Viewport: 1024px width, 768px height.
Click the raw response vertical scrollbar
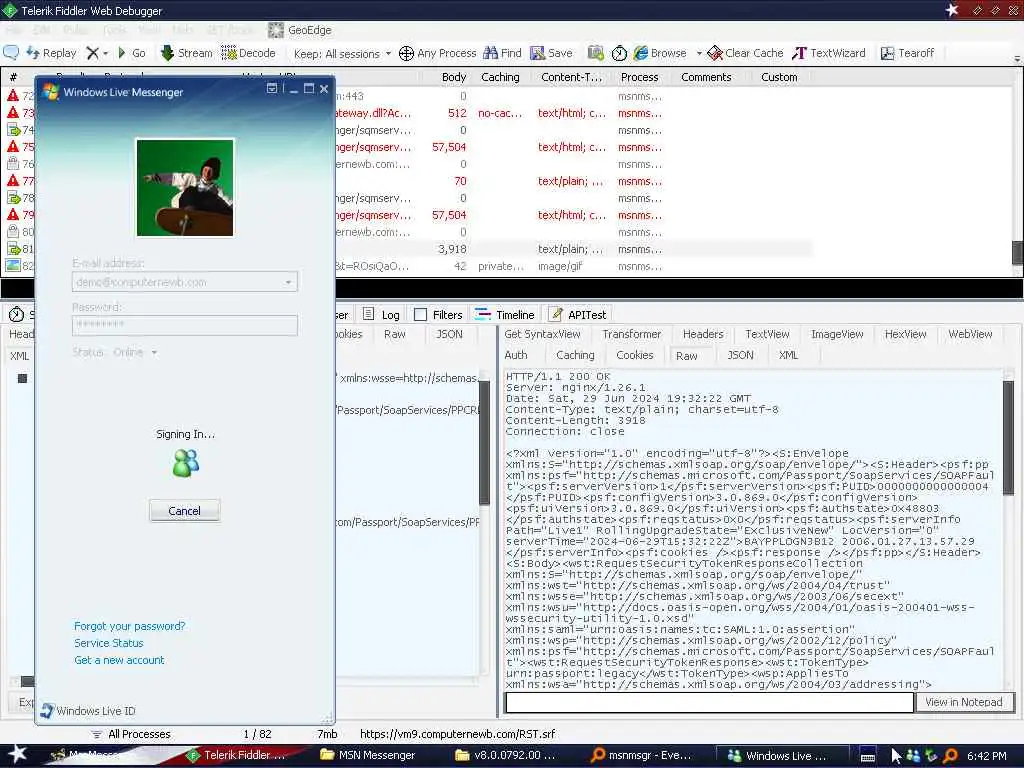pyautogui.click(x=1008, y=438)
